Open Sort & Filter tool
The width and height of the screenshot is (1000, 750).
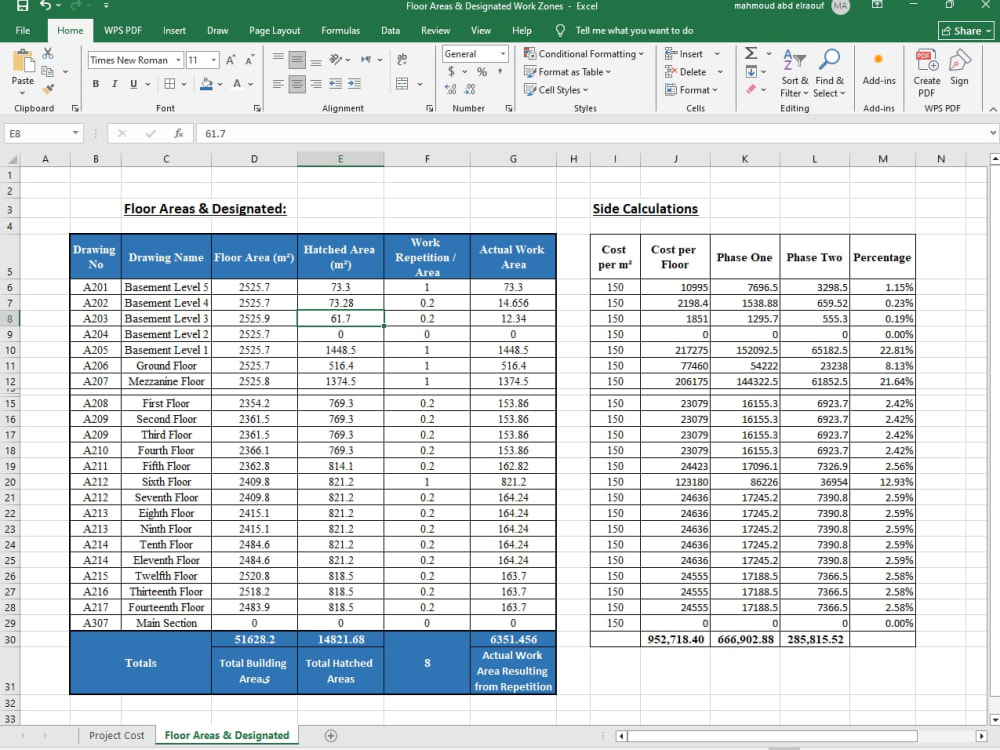(794, 73)
